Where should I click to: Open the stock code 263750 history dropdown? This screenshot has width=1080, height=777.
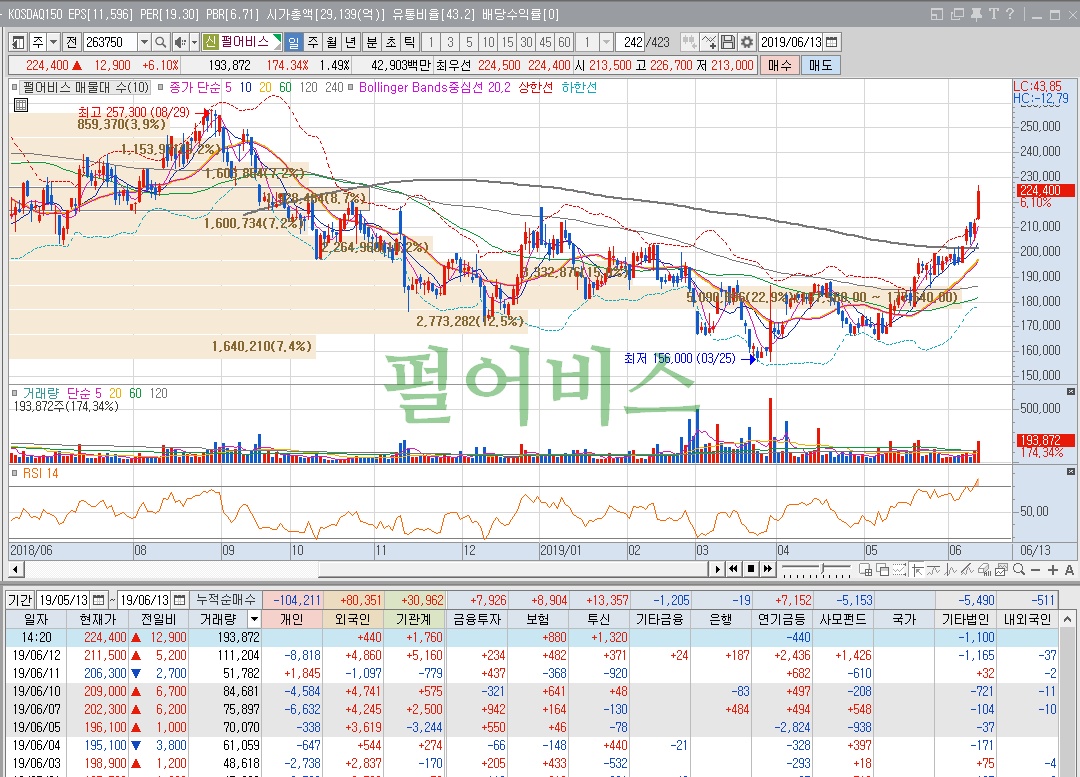pyautogui.click(x=144, y=42)
